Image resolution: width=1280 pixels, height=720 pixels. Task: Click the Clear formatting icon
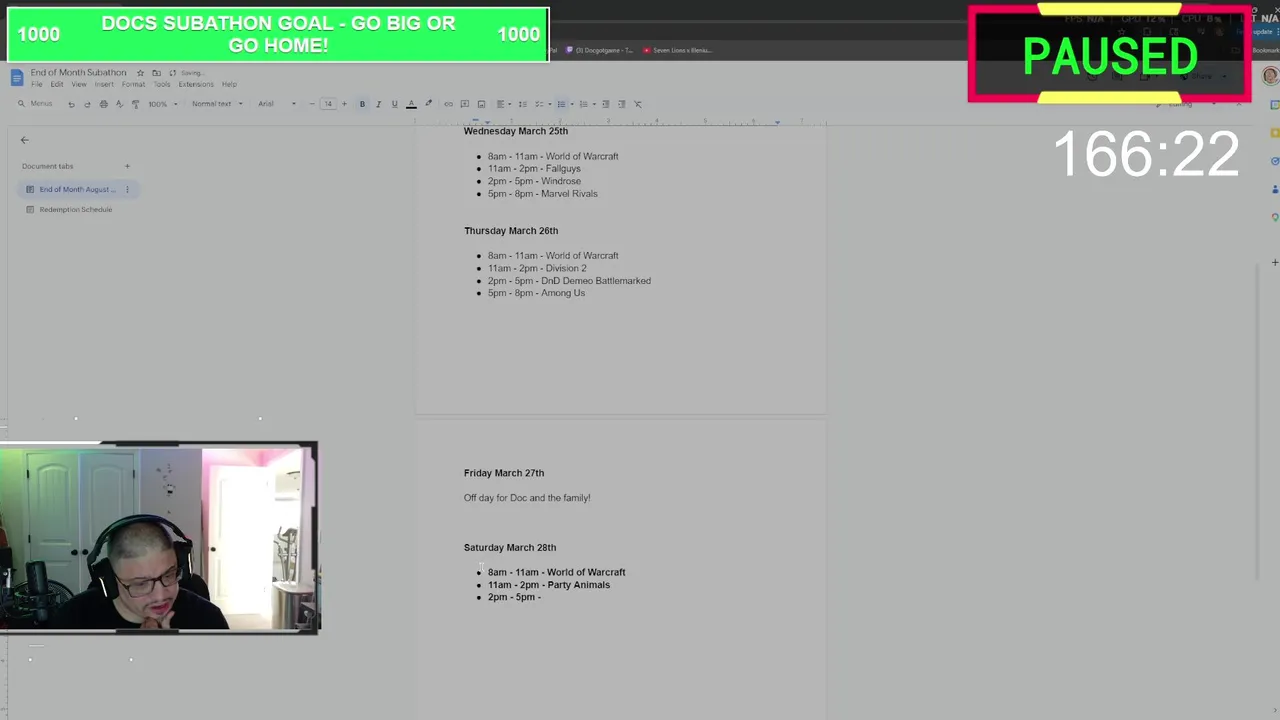pos(638,104)
